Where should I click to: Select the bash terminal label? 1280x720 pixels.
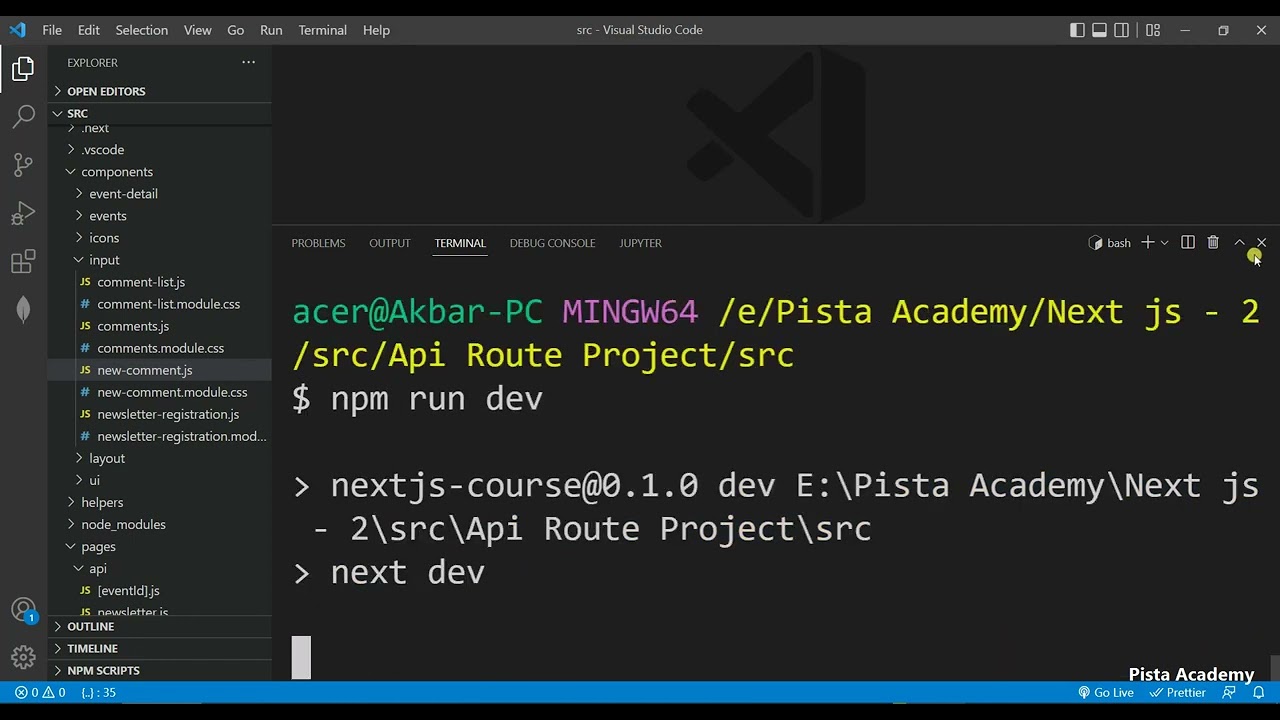1110,243
